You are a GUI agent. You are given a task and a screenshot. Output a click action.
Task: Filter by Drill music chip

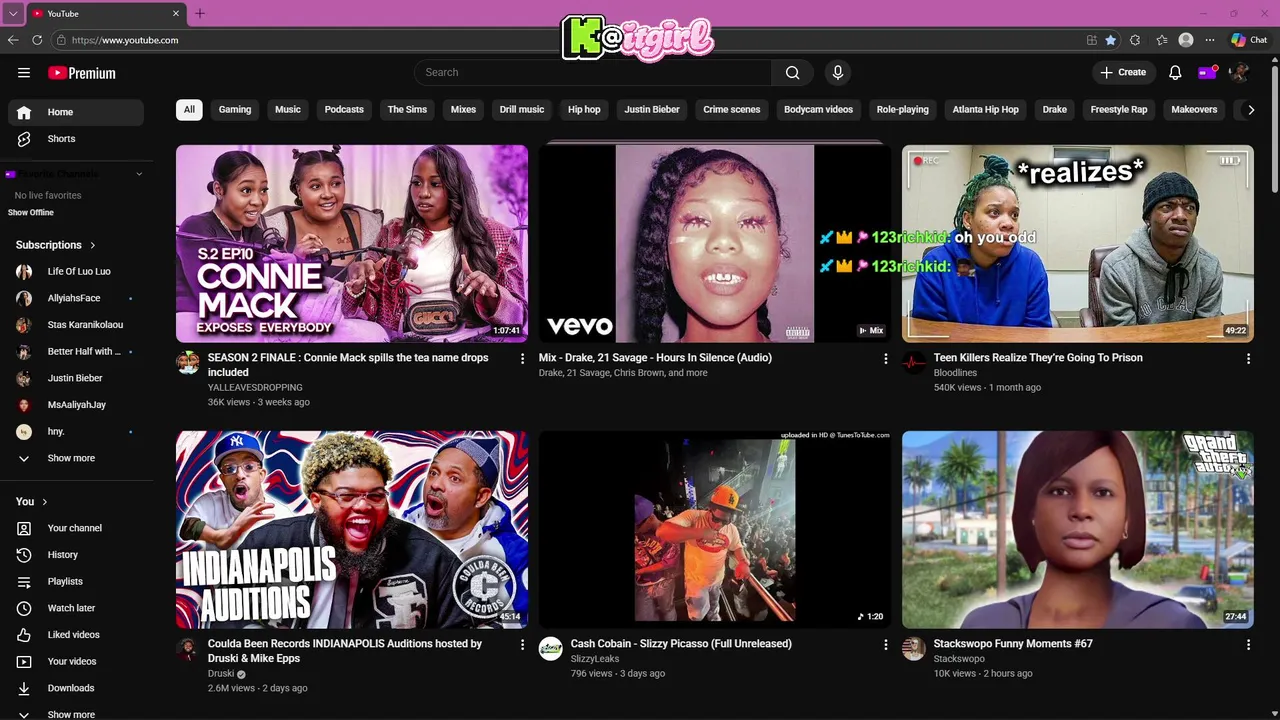(522, 109)
